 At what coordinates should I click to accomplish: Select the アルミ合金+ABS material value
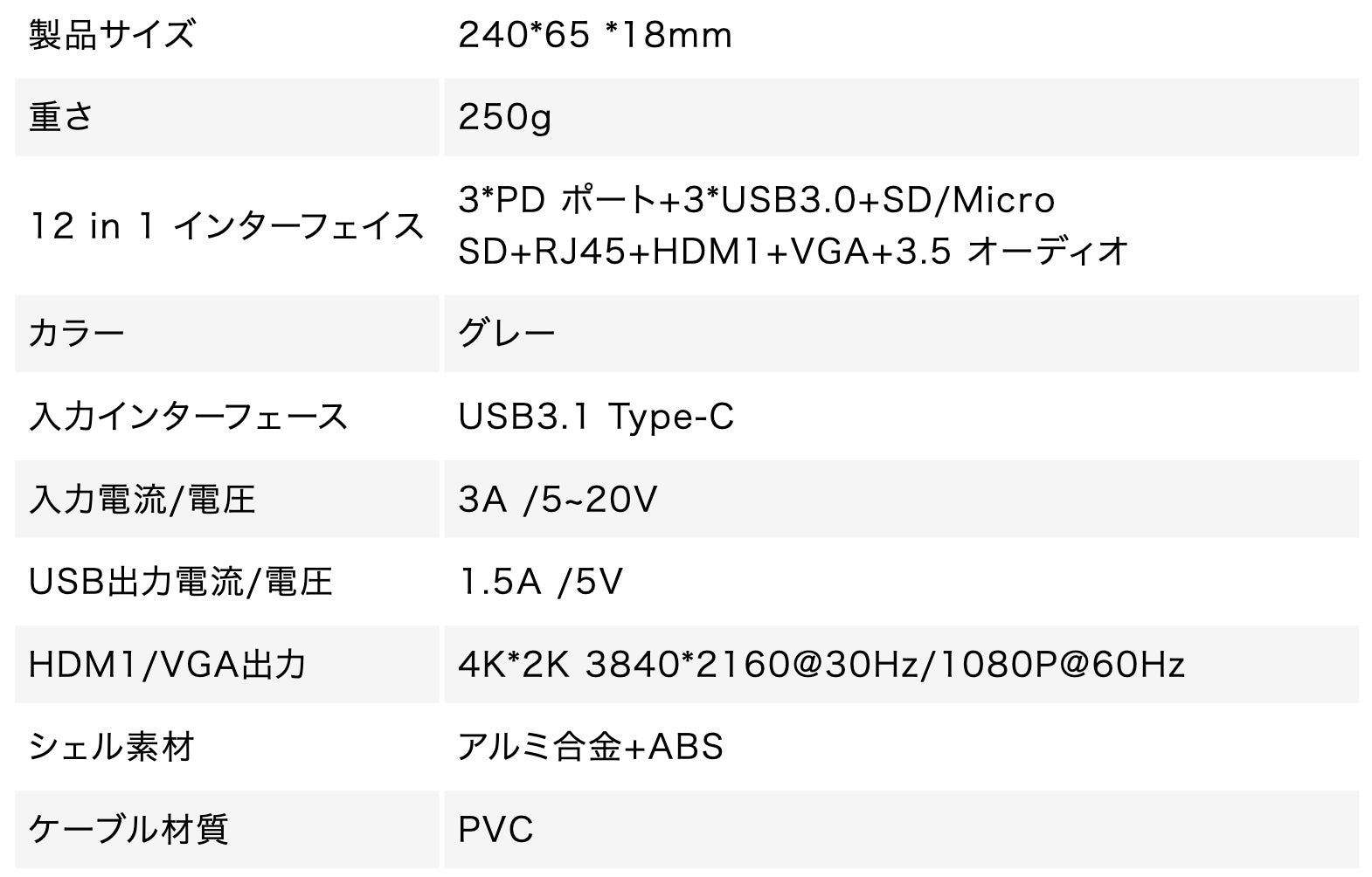[x=591, y=747]
